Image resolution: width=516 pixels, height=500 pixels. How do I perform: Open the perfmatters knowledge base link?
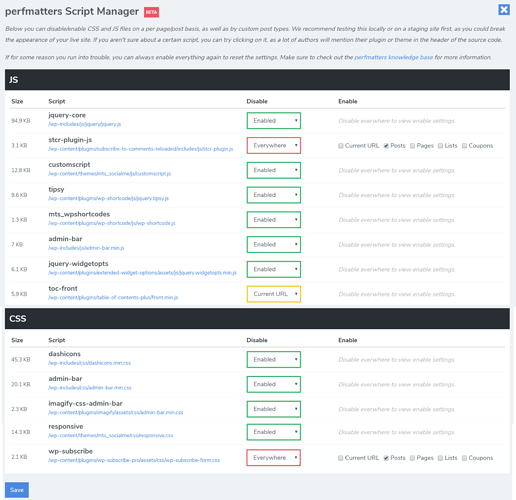coord(394,57)
